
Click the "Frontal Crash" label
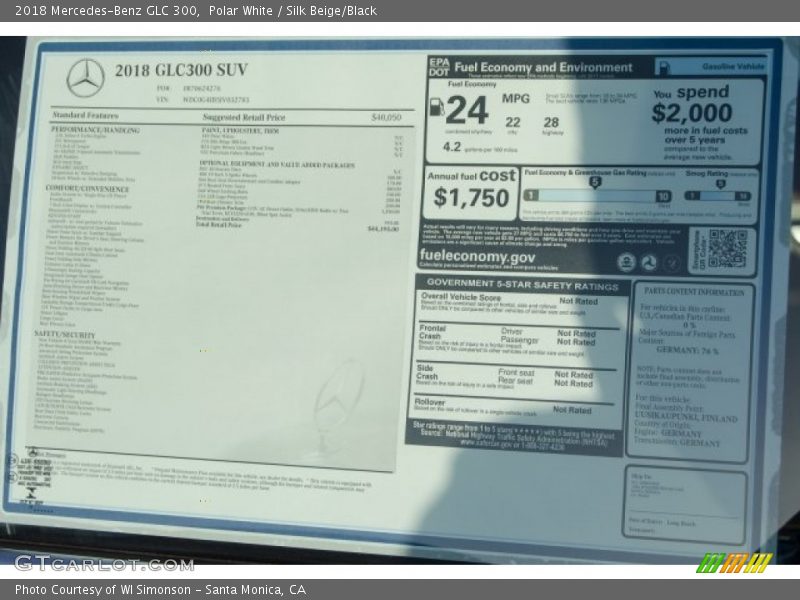(432, 332)
